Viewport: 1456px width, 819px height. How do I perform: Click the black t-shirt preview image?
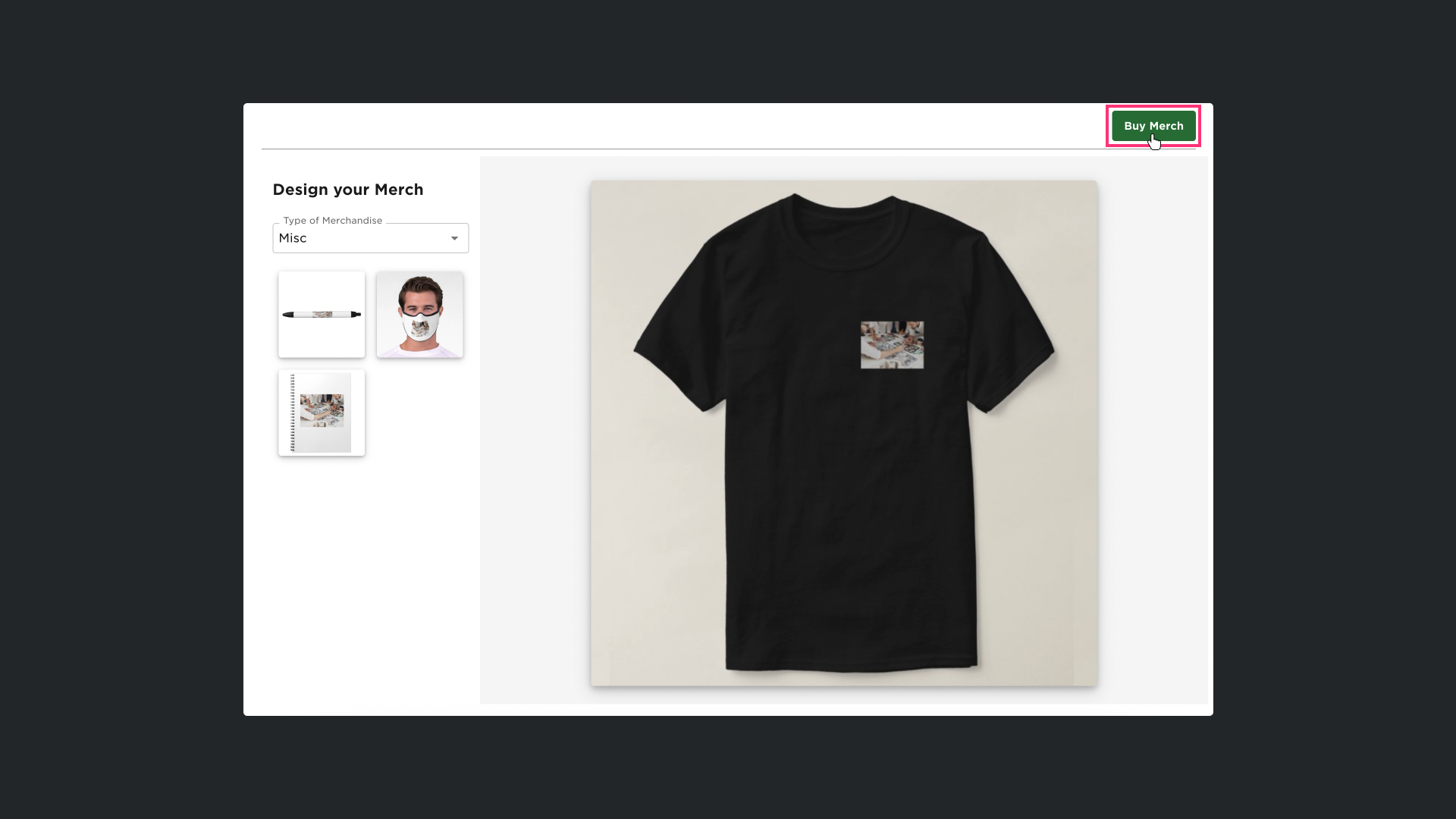(x=844, y=433)
